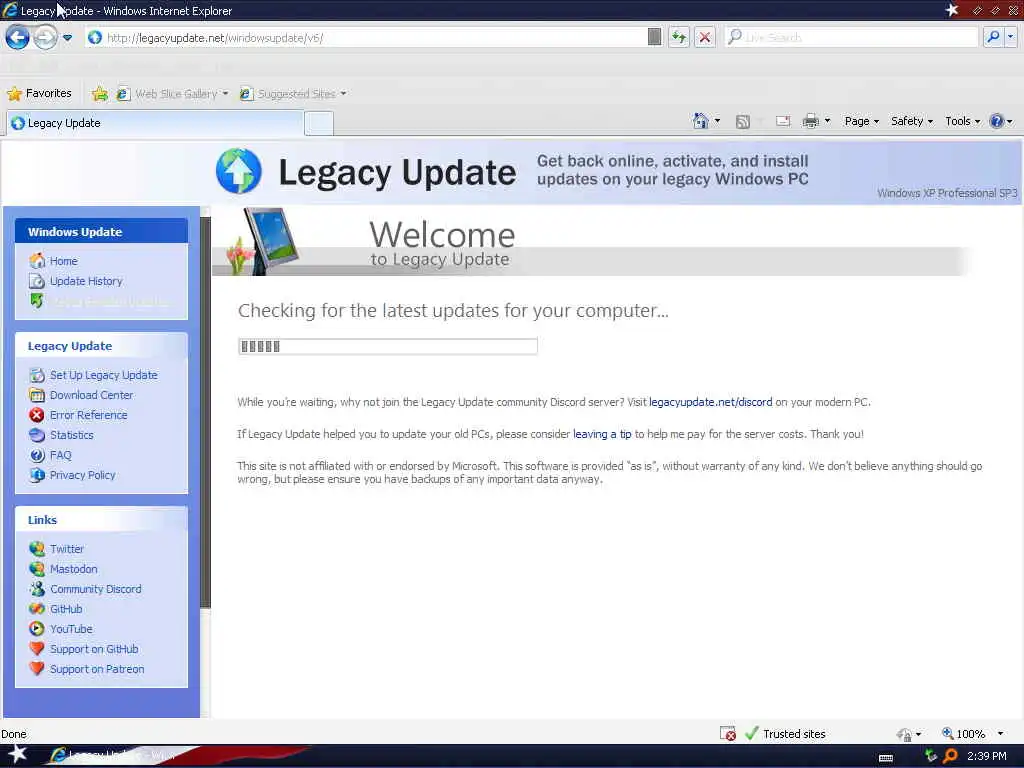This screenshot has width=1024, height=768.
Task: Click the 100% zoom level button
Action: (x=963, y=733)
